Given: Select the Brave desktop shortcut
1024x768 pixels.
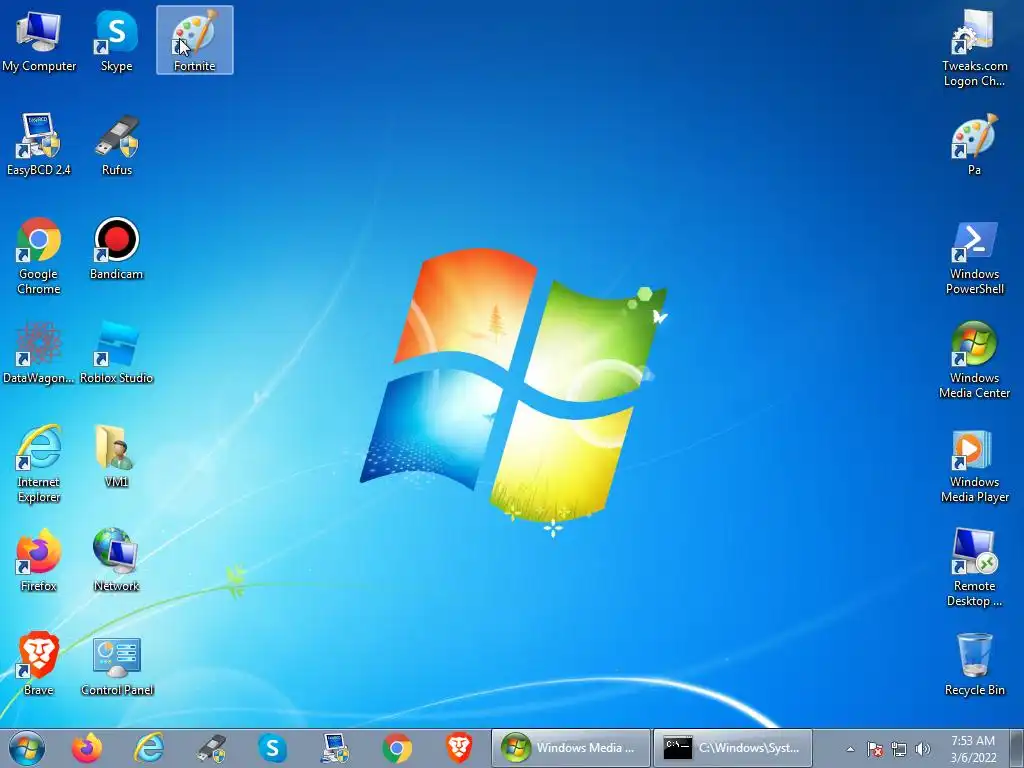Looking at the screenshot, I should [x=39, y=664].
